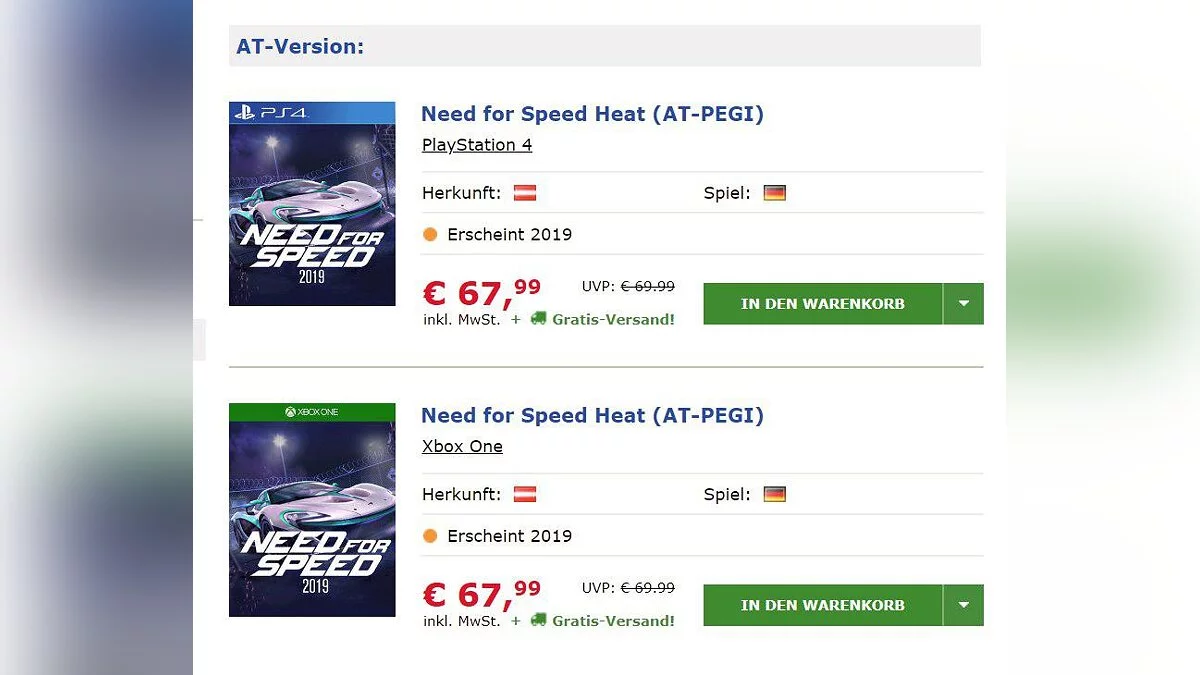
Task: Click orange availability dot for Xbox One version
Action: pyautogui.click(x=430, y=536)
